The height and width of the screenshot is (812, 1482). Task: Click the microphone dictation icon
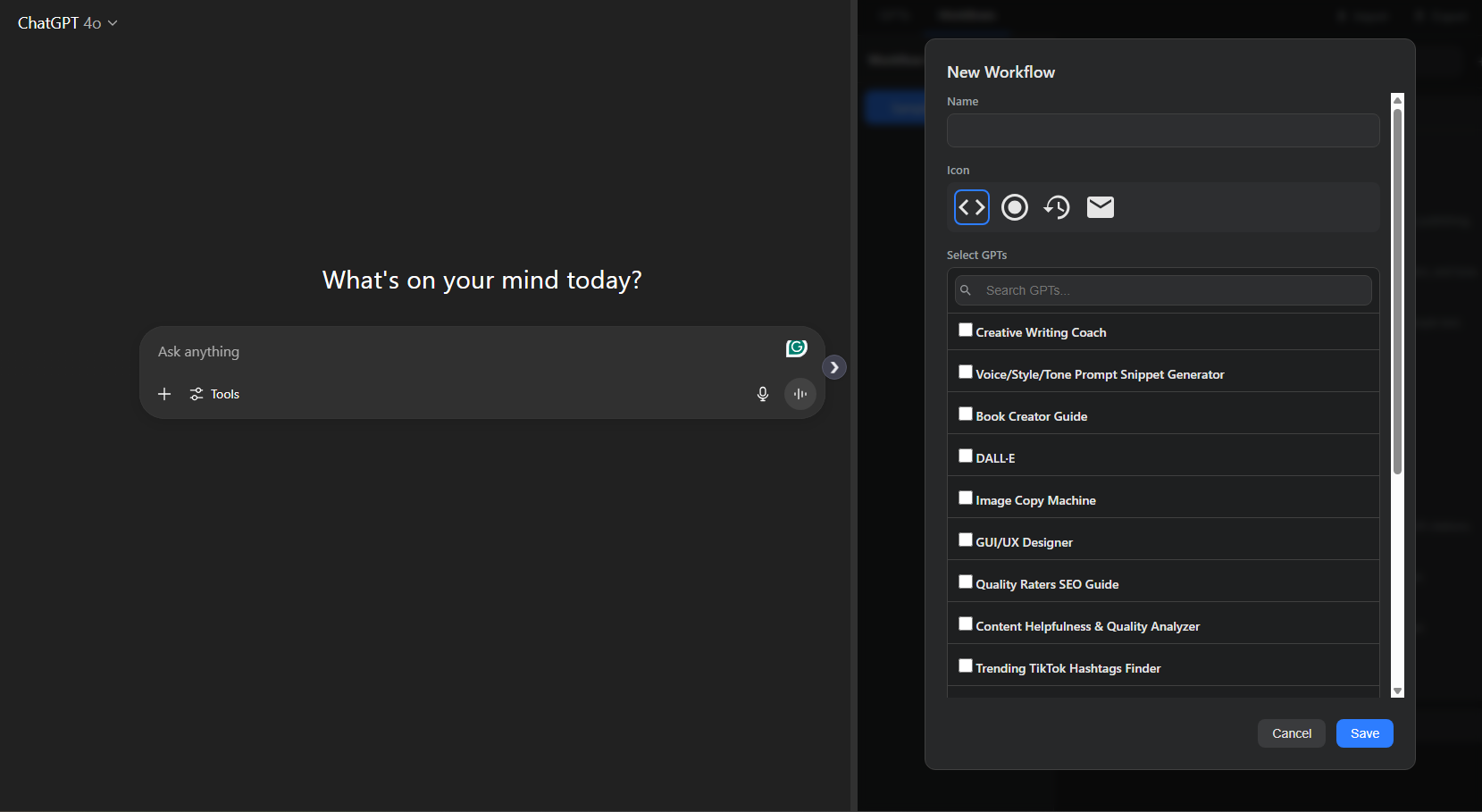763,394
